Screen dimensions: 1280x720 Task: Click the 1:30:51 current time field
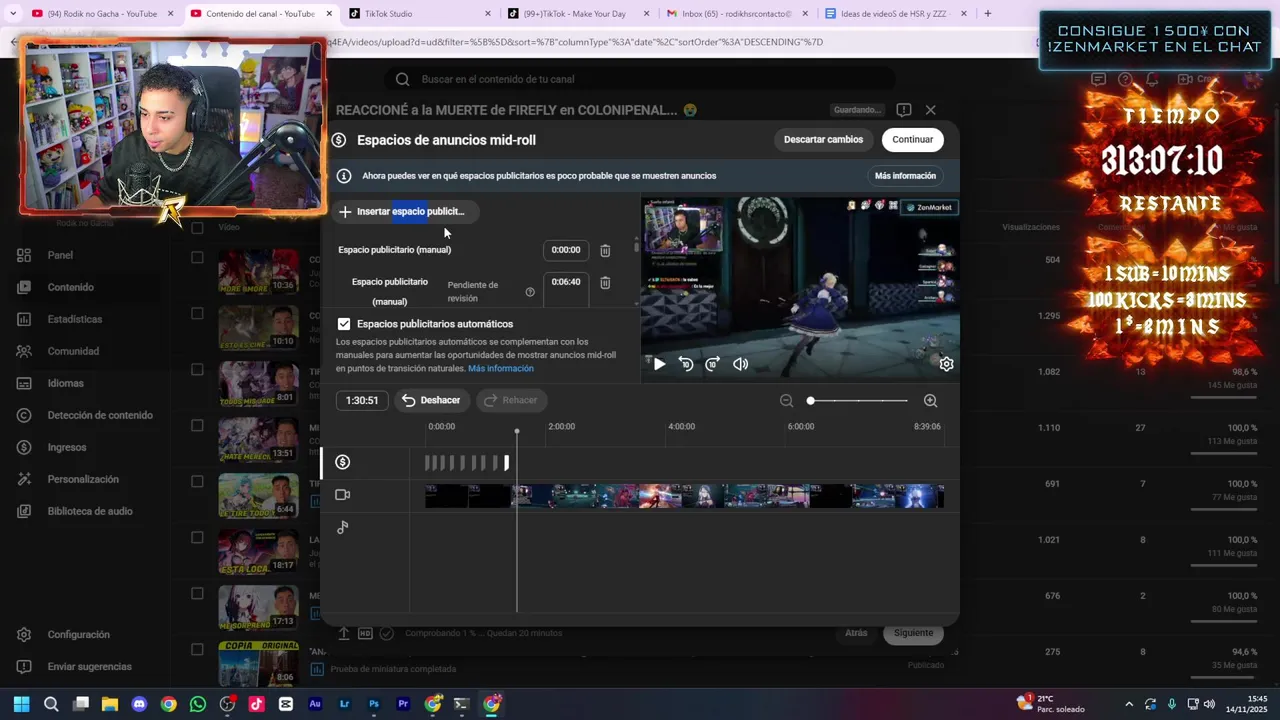362,400
